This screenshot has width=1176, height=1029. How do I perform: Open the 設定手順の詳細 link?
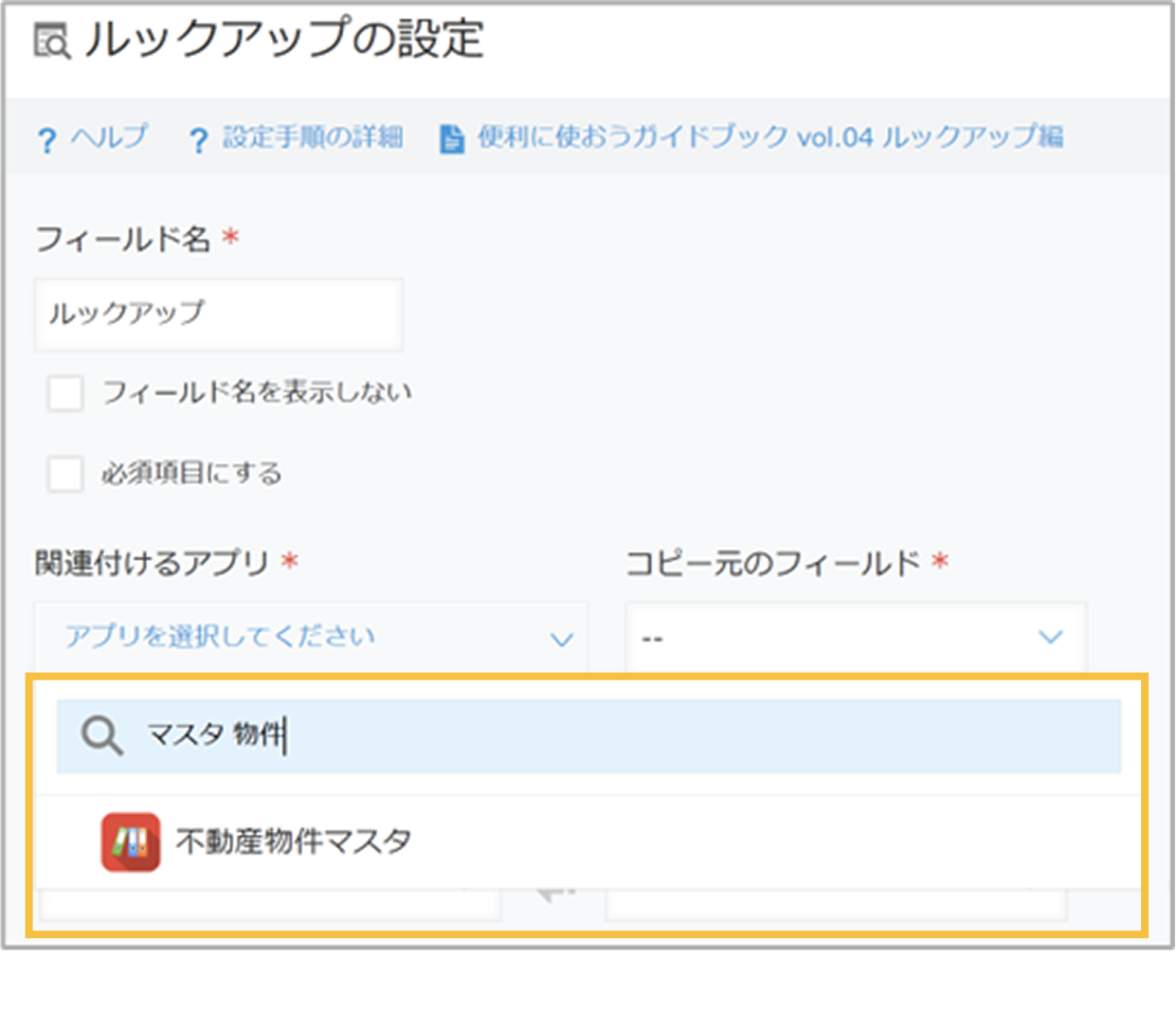[313, 137]
